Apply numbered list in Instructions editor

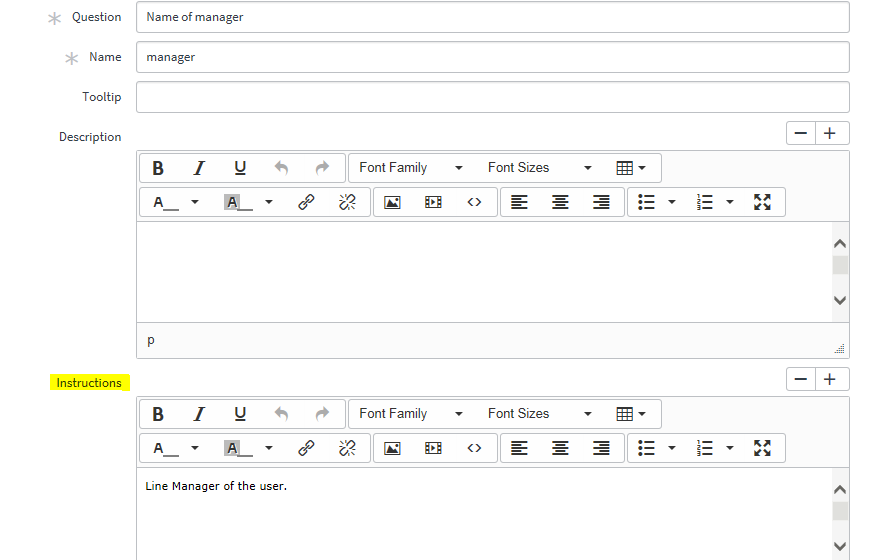[704, 448]
